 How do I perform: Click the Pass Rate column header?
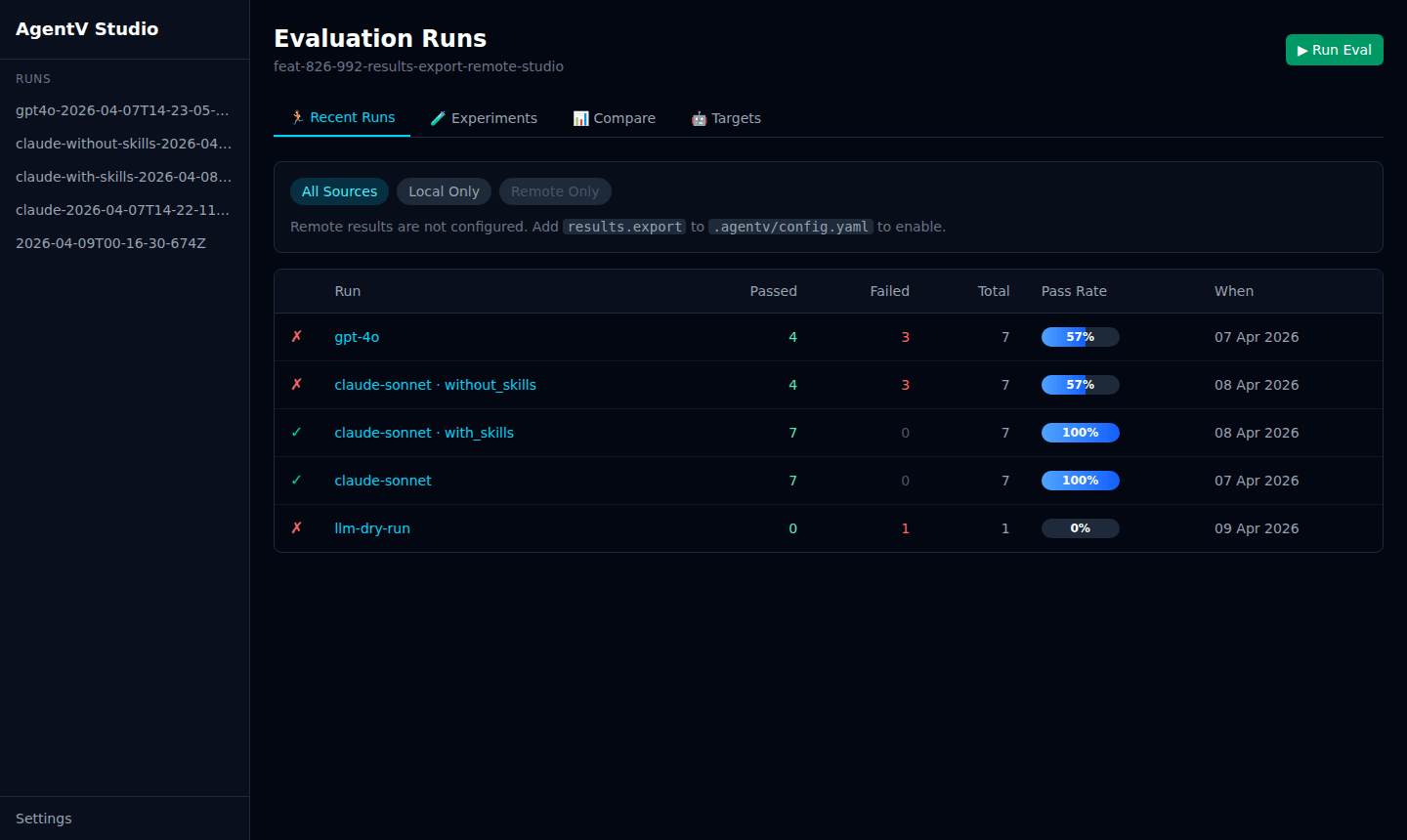click(x=1074, y=291)
